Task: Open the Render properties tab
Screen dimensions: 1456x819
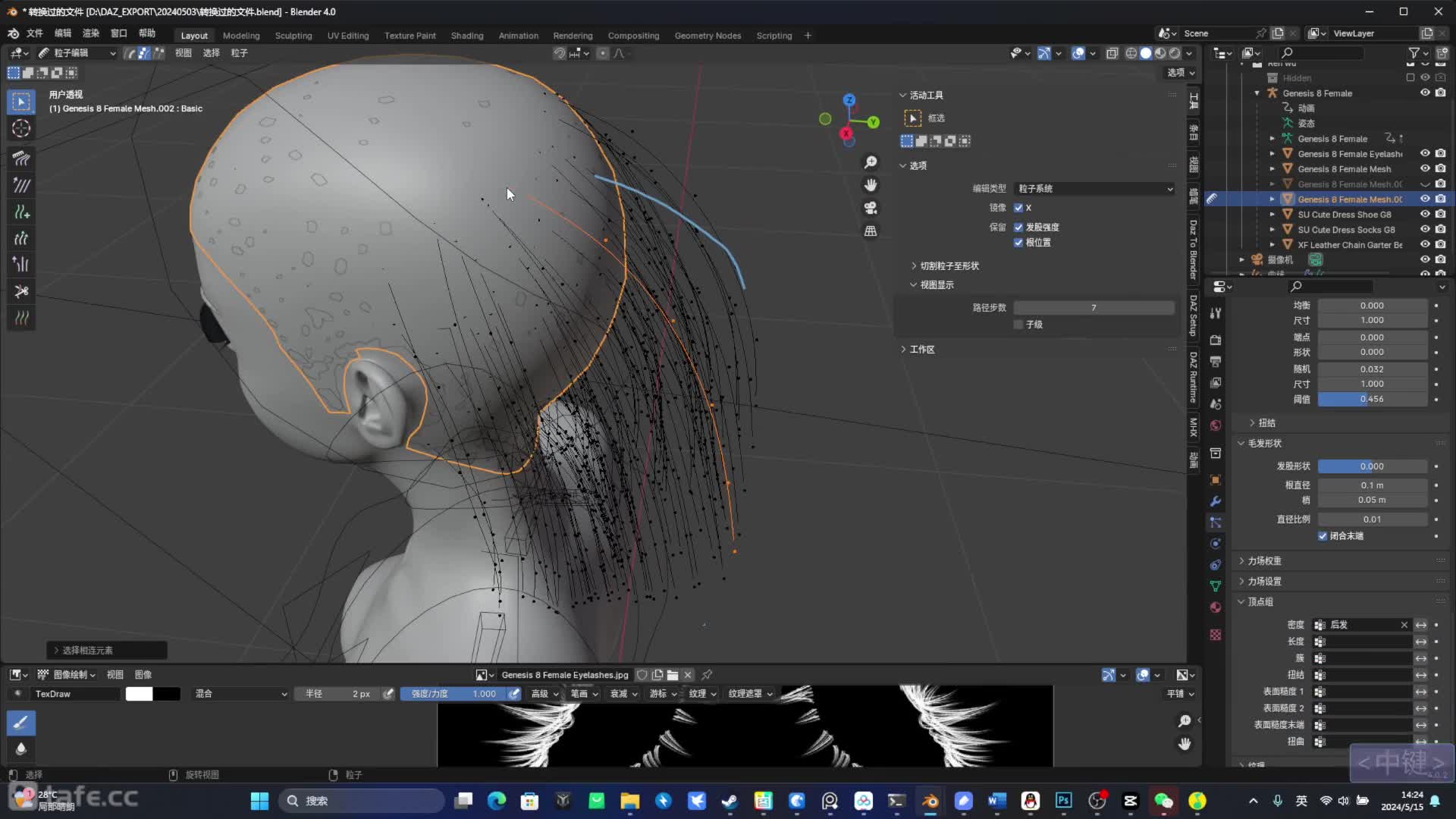Action: (x=1216, y=340)
